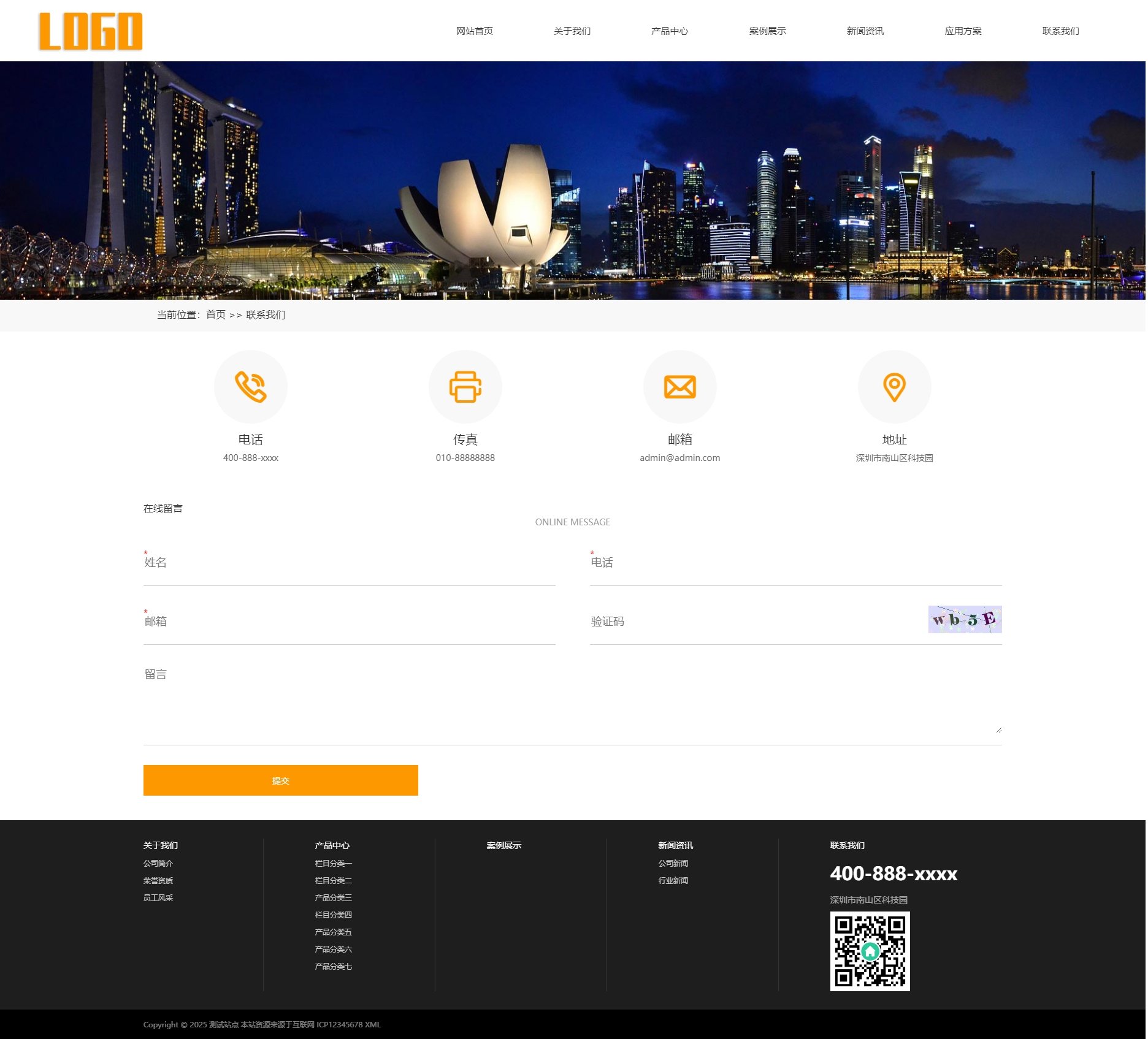
Task: Click the fax printer icon
Action: [x=465, y=387]
